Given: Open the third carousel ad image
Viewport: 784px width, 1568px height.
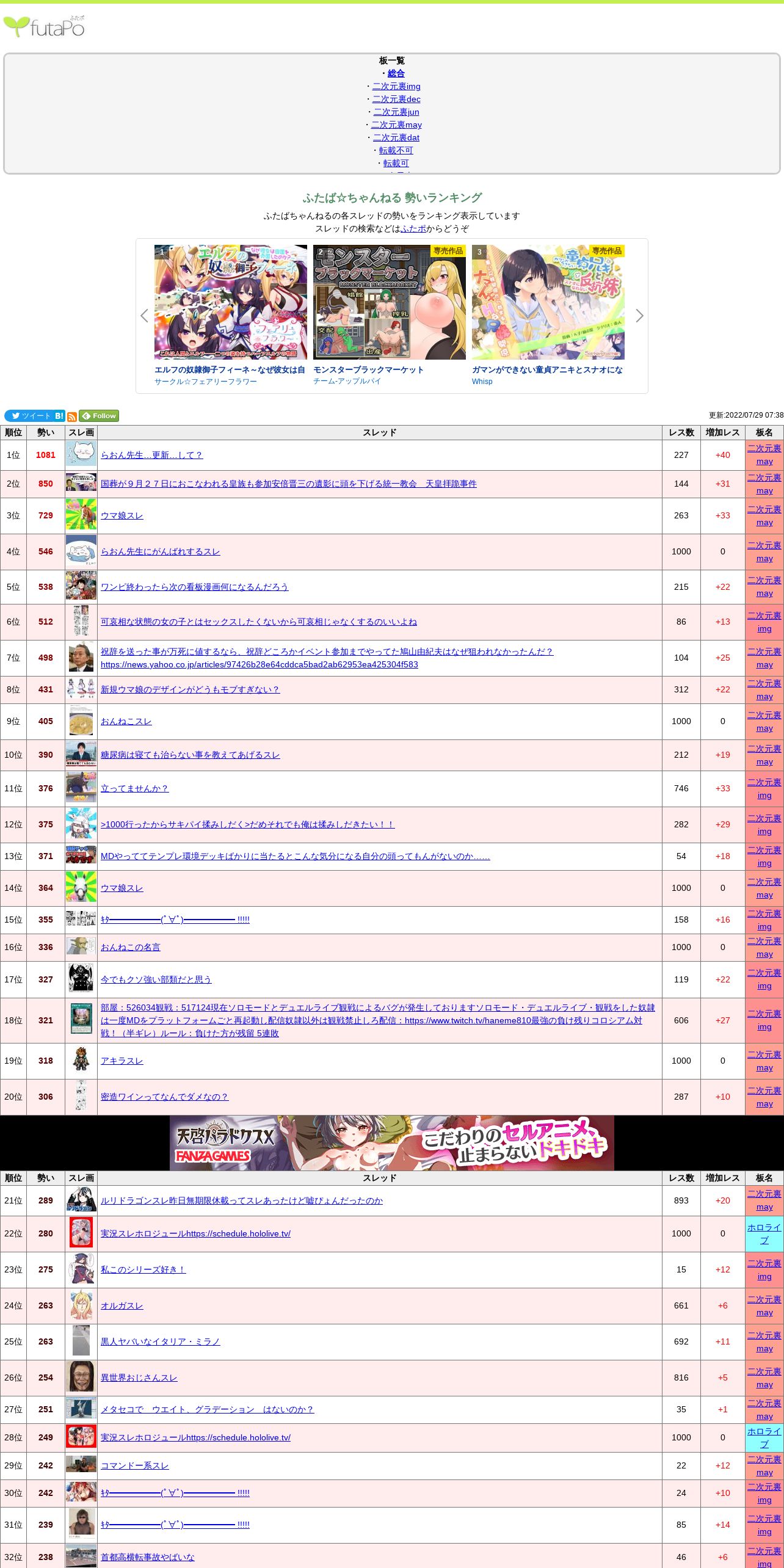Looking at the screenshot, I should point(548,302).
